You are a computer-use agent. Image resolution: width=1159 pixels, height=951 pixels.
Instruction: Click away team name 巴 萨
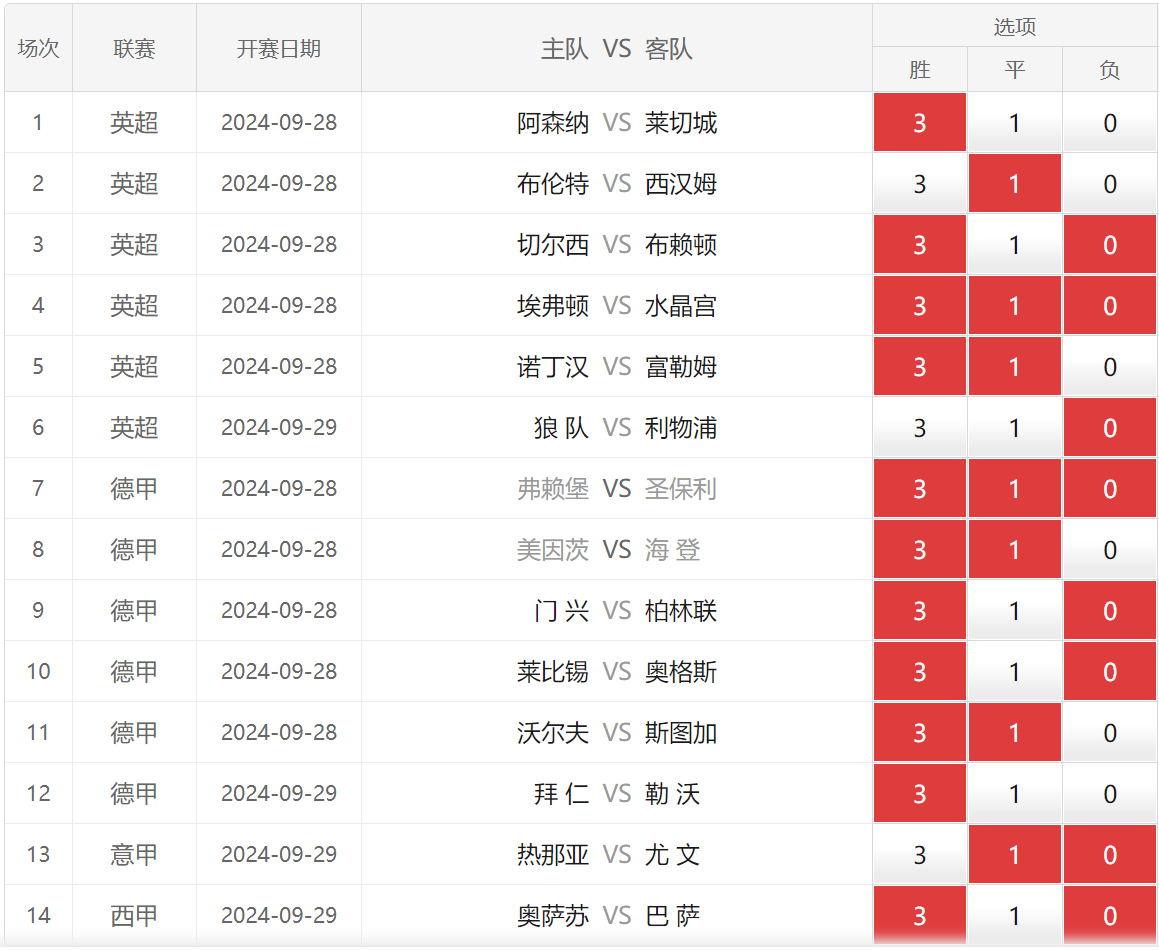click(673, 916)
